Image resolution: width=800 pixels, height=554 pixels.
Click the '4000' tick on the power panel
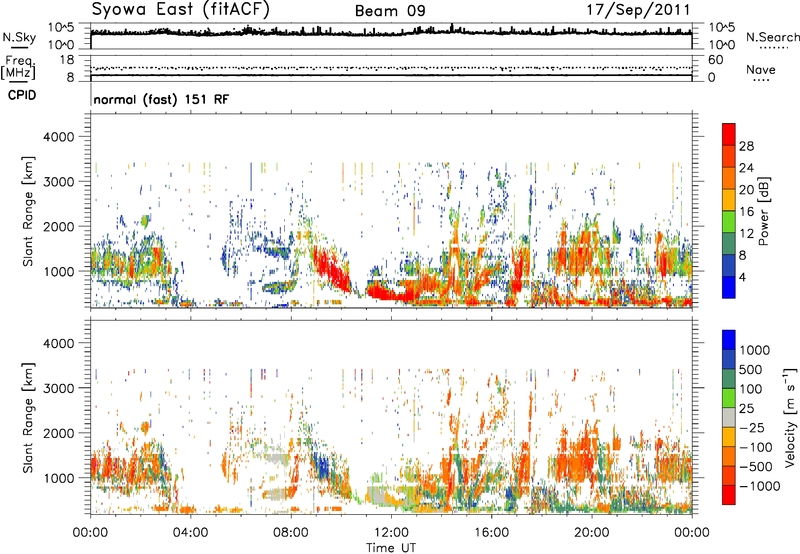58,137
